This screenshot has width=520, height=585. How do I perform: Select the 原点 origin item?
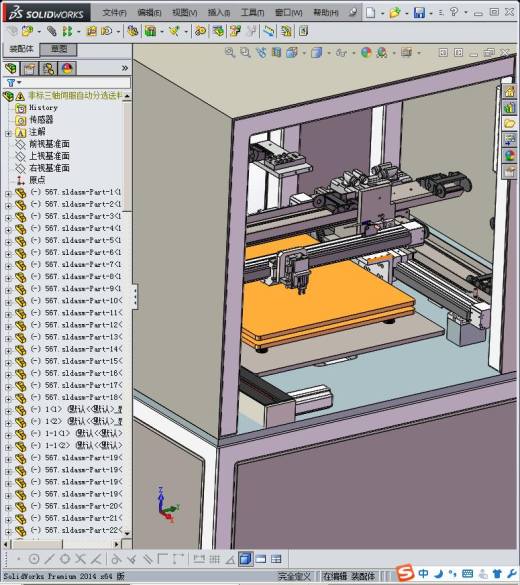coord(37,180)
